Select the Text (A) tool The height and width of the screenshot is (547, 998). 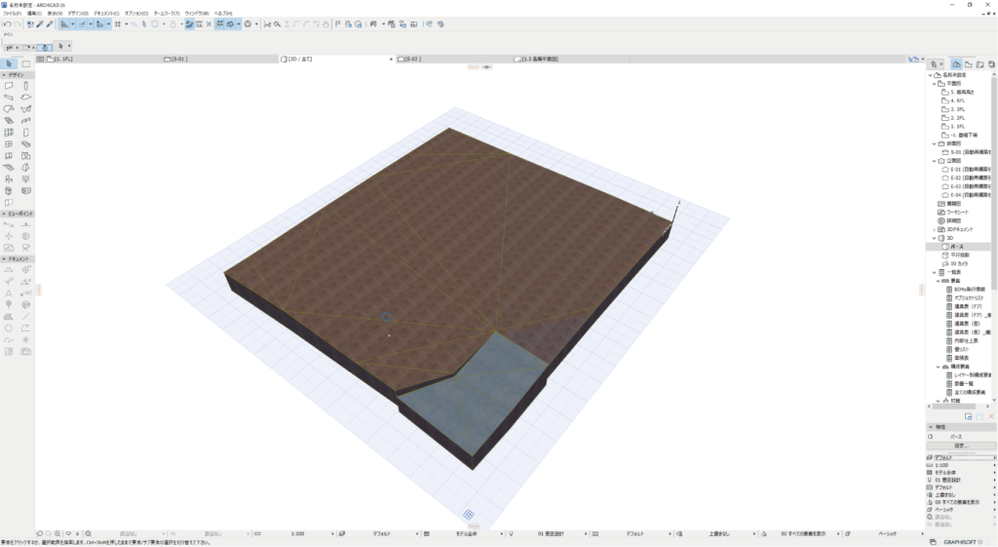tap(9, 294)
